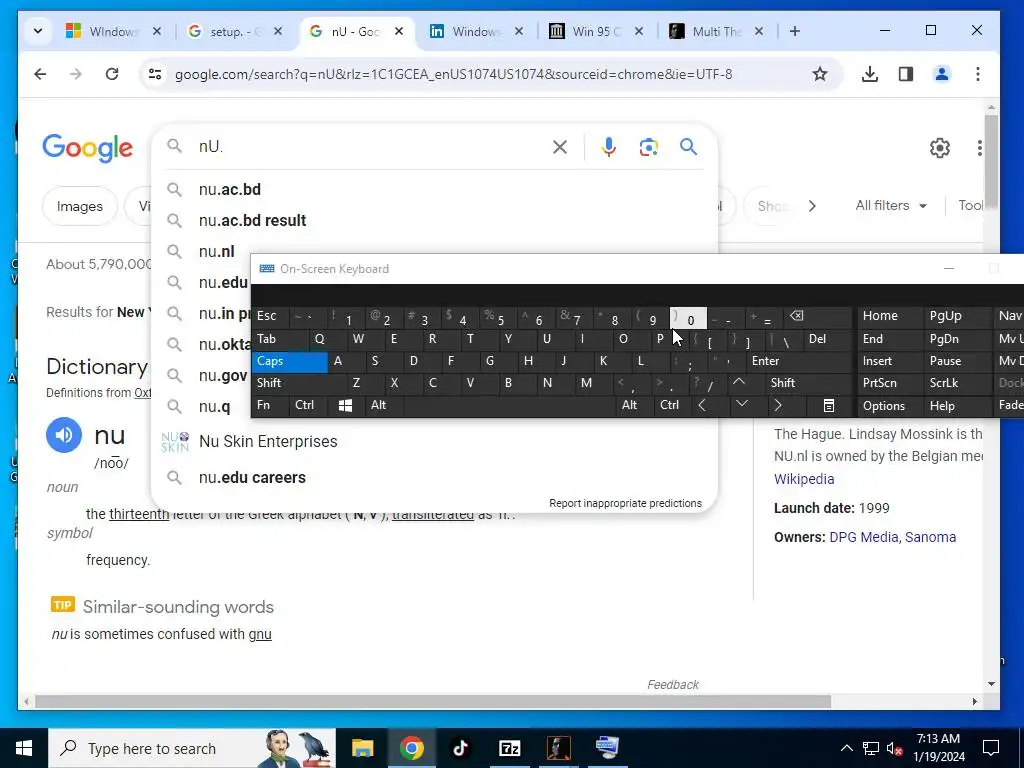The width and height of the screenshot is (1024, 768).
Task: Open Chrome profile avatar
Action: [942, 74]
